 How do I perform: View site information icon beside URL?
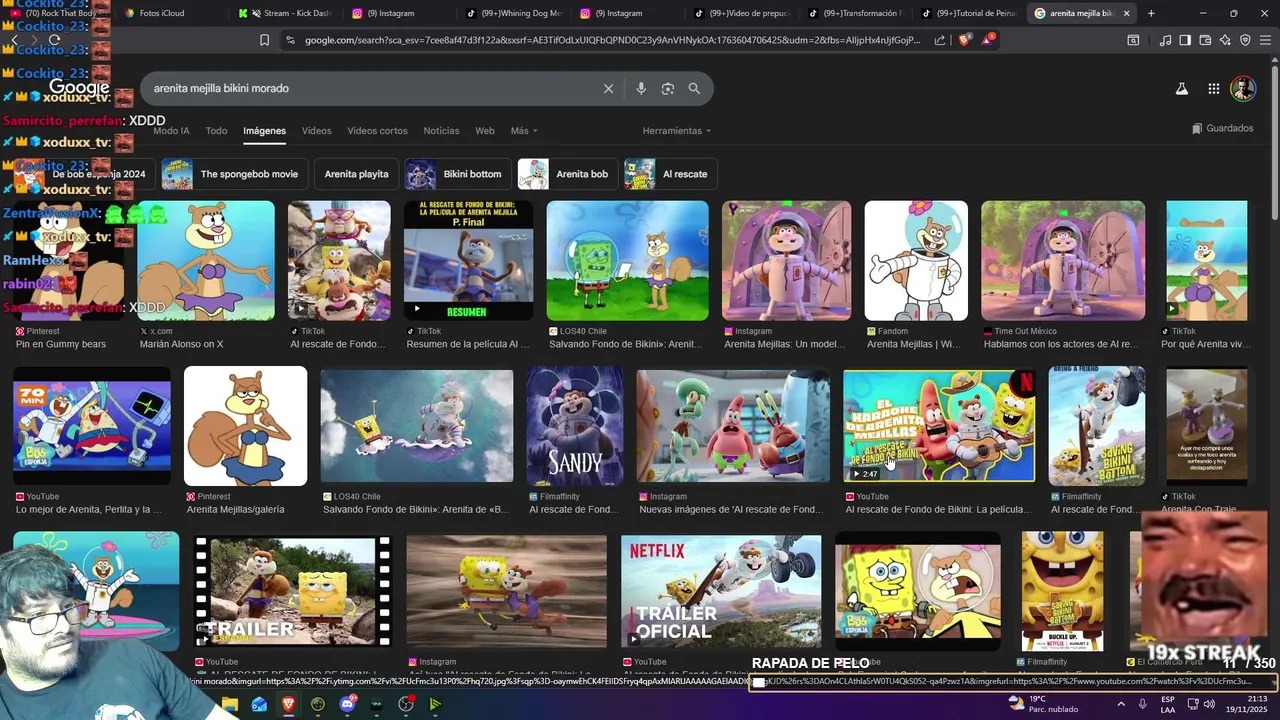[x=290, y=40]
